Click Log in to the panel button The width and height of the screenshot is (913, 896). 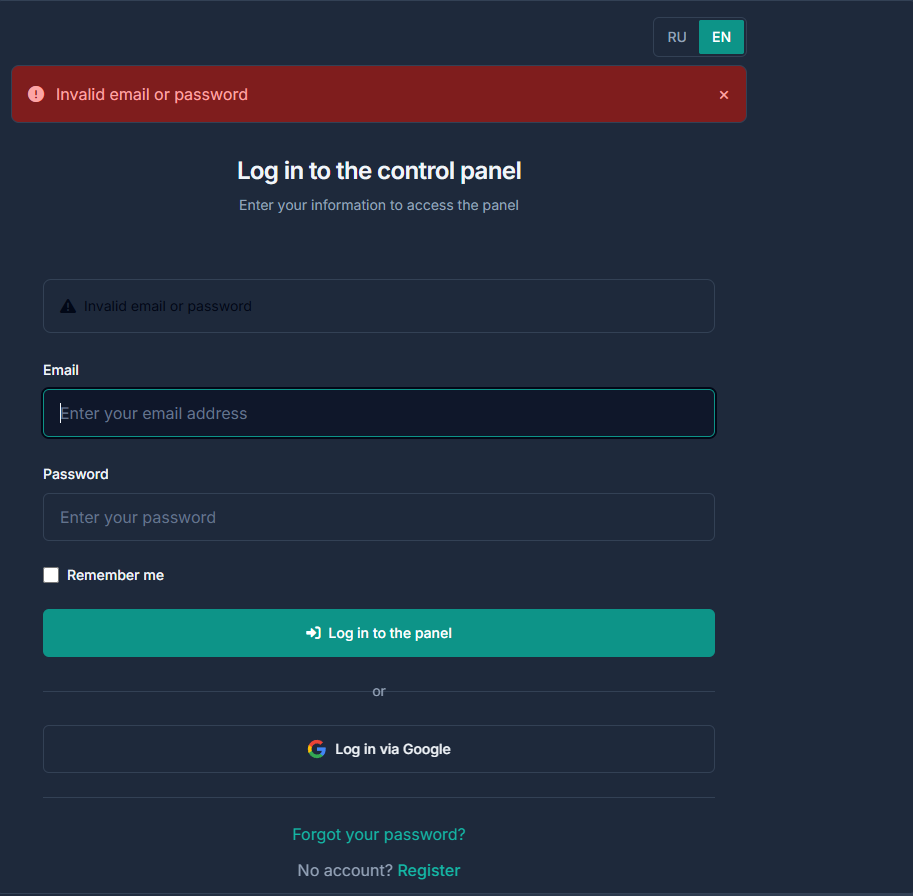click(379, 633)
